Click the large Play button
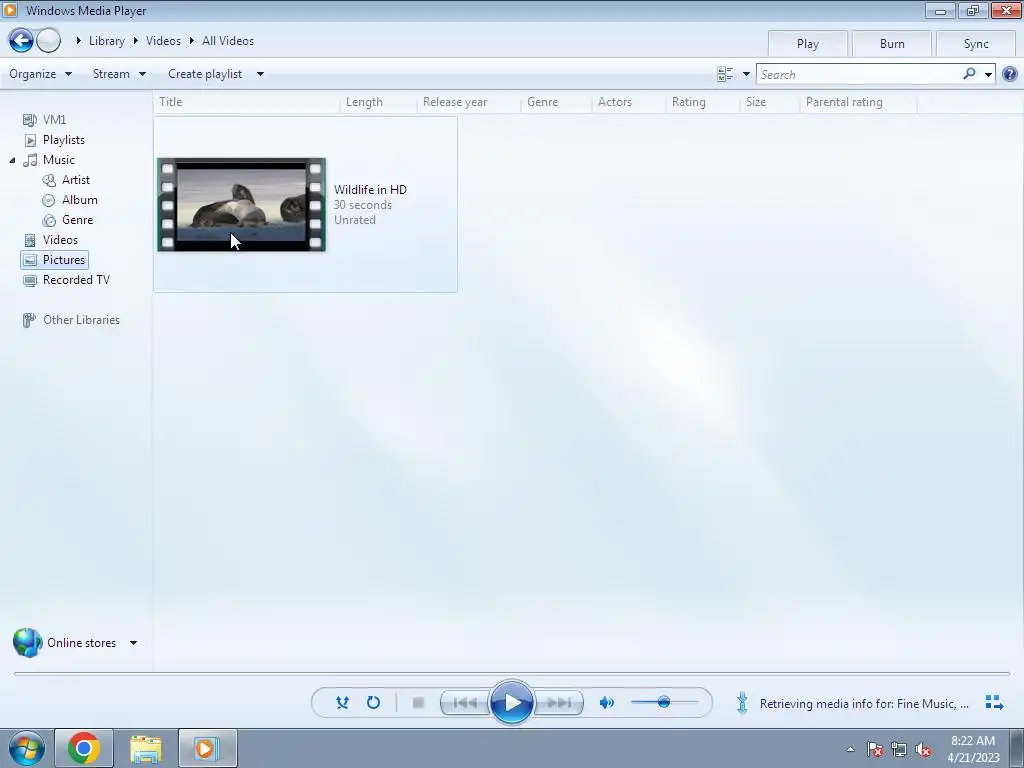This screenshot has width=1024, height=768. 511,703
